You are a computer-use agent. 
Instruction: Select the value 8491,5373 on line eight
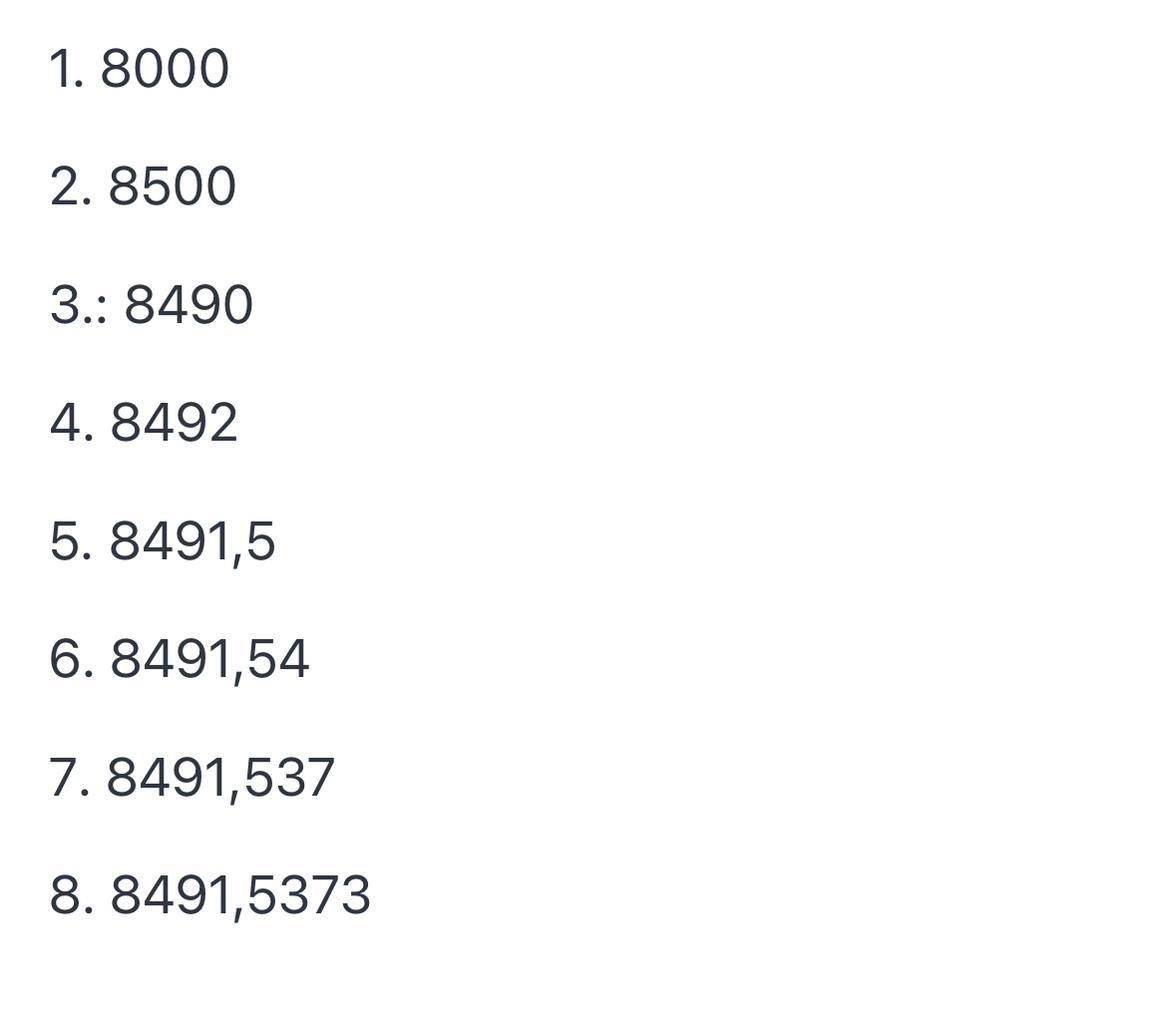(x=240, y=896)
